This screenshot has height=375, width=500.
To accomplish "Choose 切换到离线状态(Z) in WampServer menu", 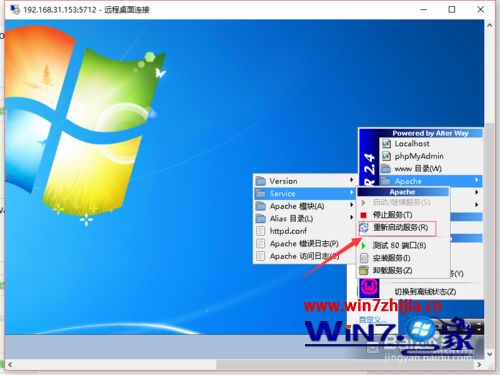I will pyautogui.click(x=425, y=292).
